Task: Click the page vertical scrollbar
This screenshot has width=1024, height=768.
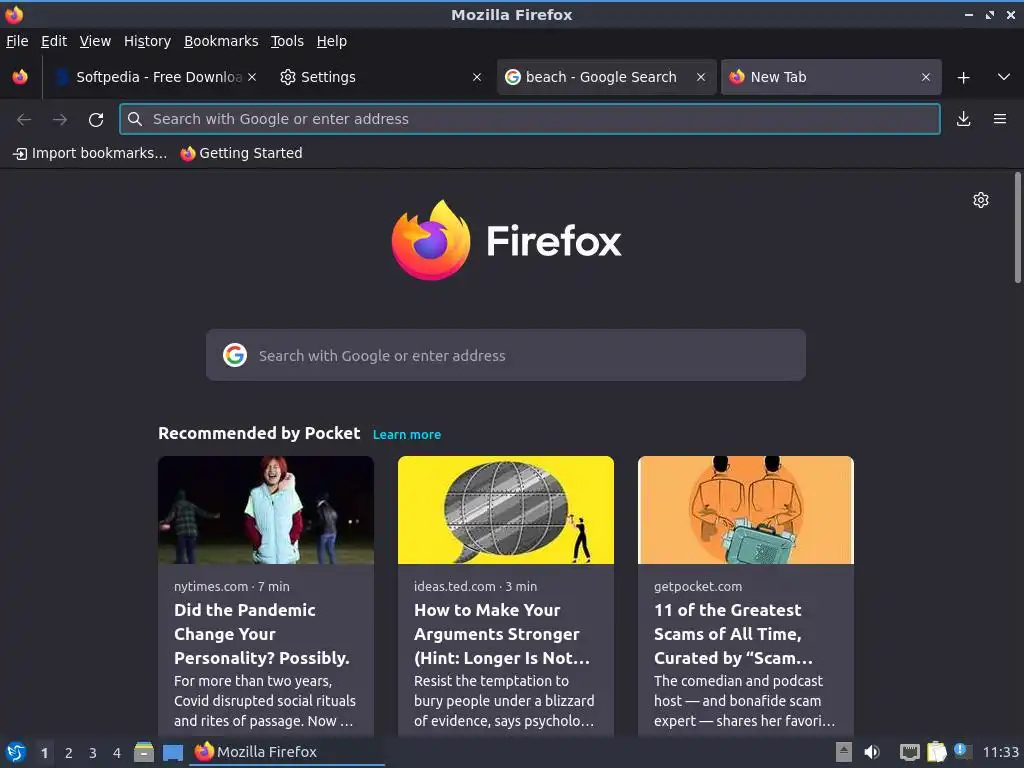Action: (x=1017, y=227)
